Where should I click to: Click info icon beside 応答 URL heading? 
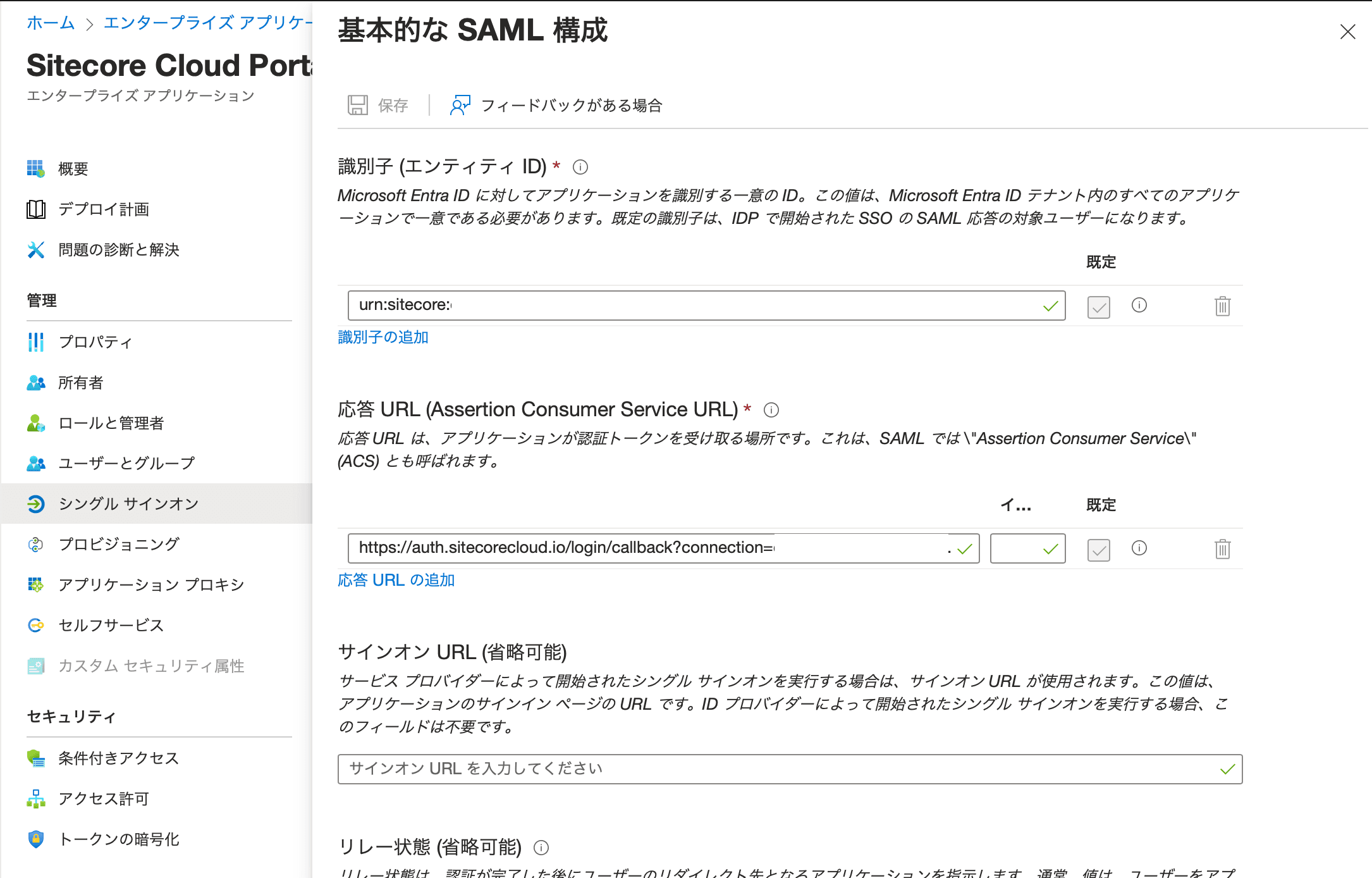point(771,410)
